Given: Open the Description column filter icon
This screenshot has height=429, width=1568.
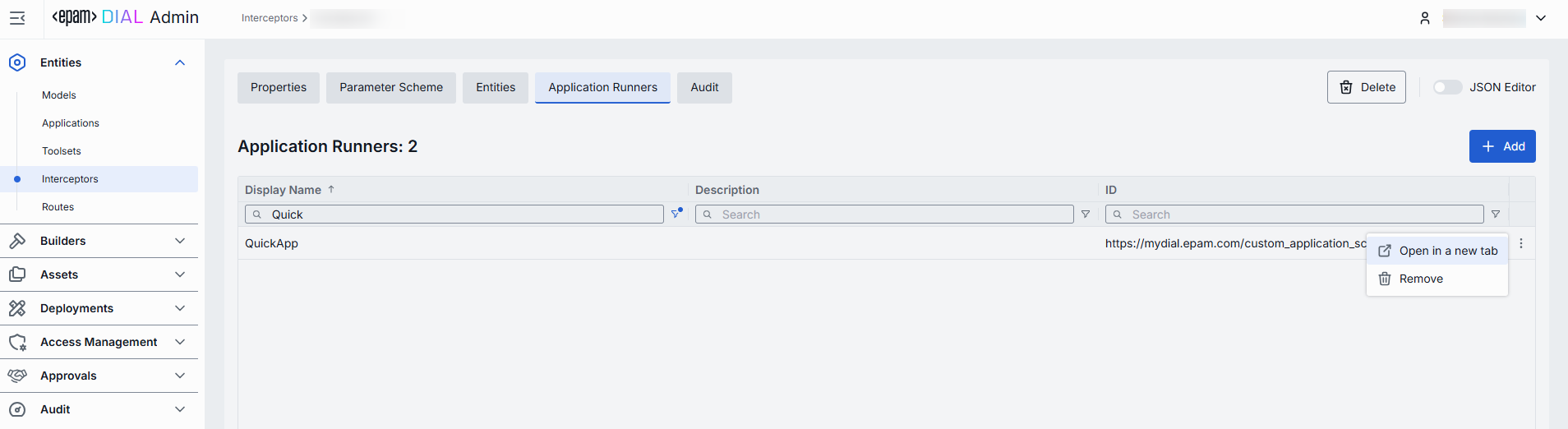Looking at the screenshot, I should click(x=1086, y=214).
